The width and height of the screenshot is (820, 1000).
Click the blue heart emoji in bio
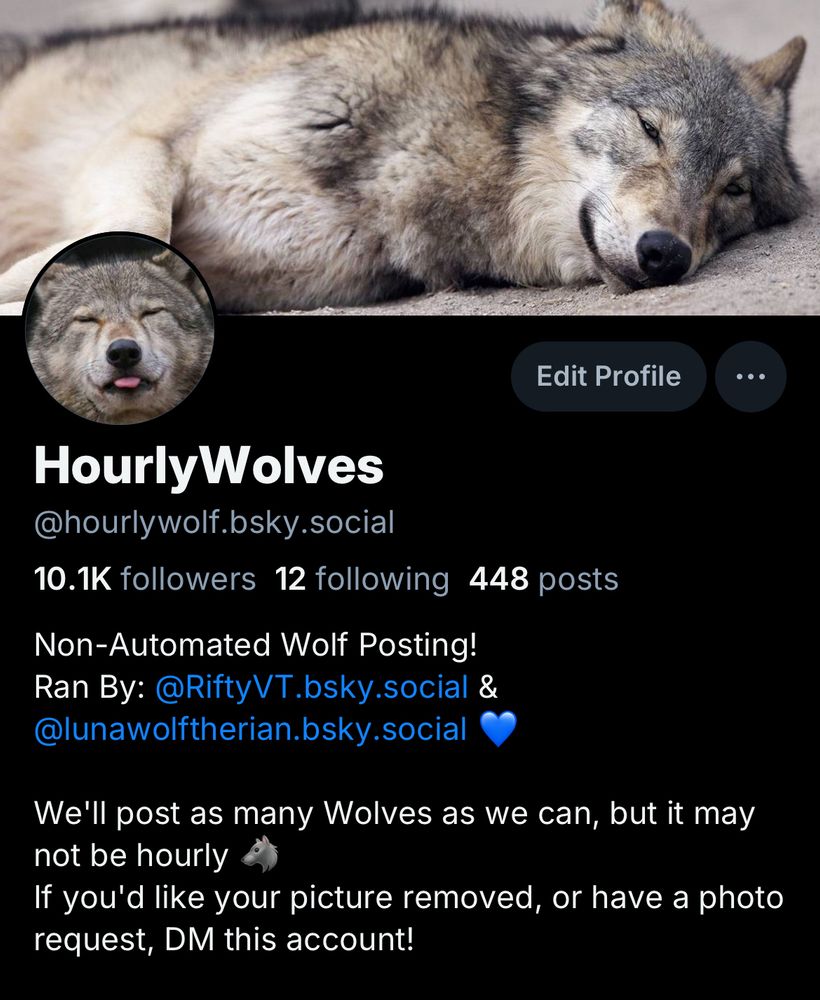coord(497,729)
